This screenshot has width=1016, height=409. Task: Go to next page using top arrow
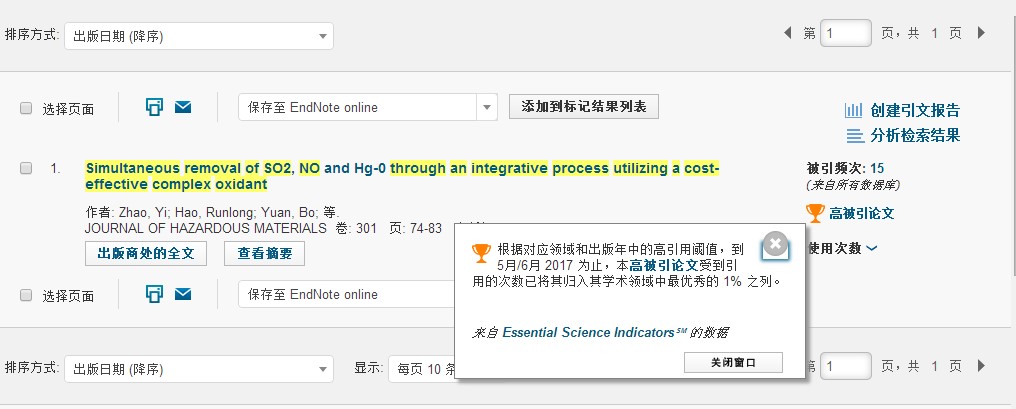(x=982, y=32)
